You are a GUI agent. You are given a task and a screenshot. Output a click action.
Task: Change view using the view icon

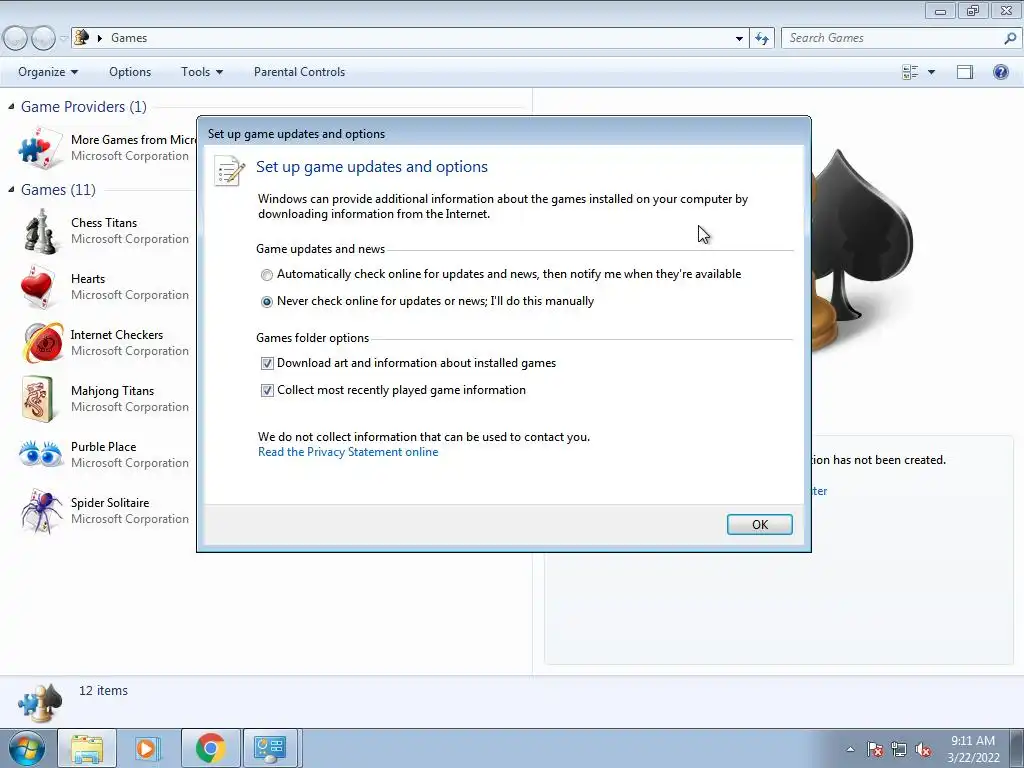[x=910, y=72]
